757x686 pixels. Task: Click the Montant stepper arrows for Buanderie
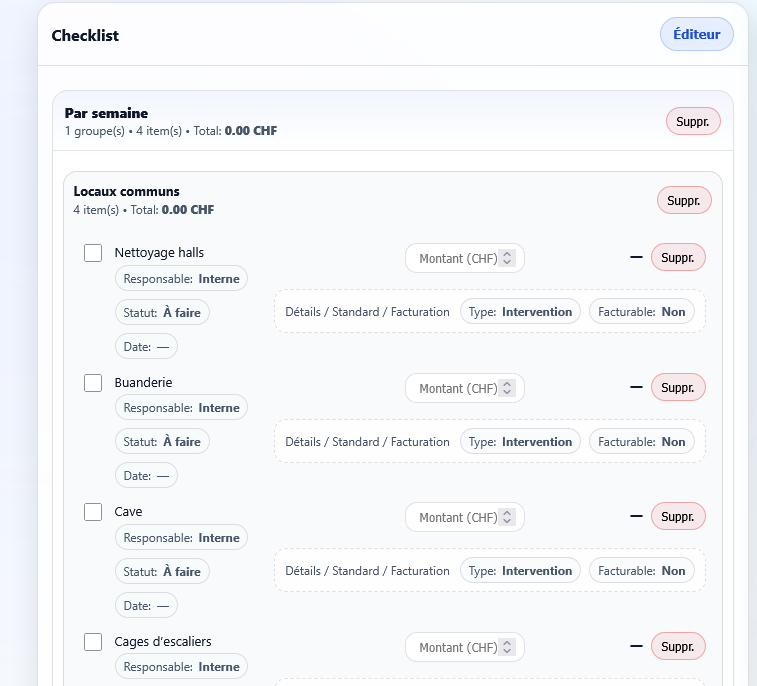(507, 388)
